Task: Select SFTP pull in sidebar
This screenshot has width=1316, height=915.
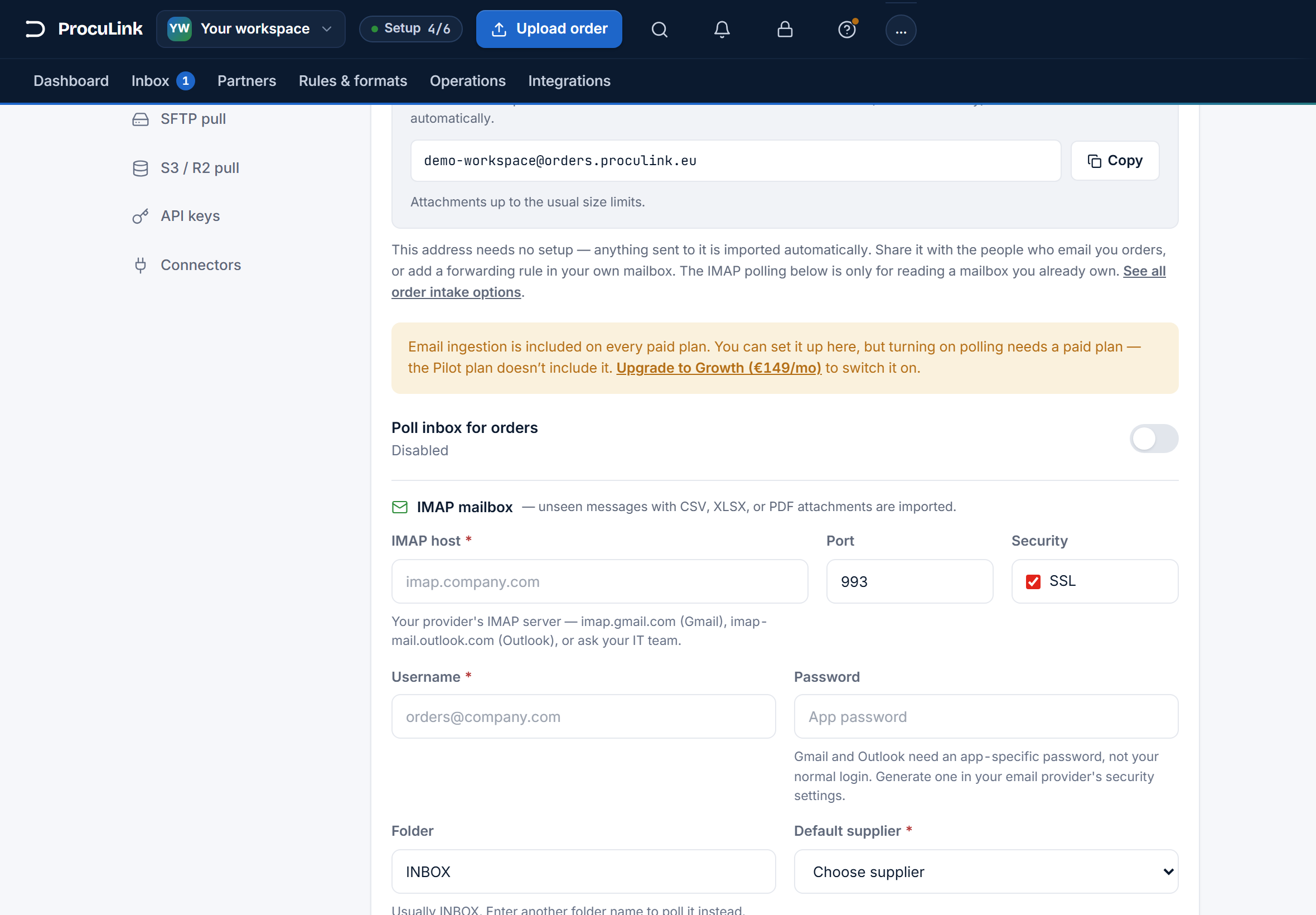Action: (x=193, y=119)
